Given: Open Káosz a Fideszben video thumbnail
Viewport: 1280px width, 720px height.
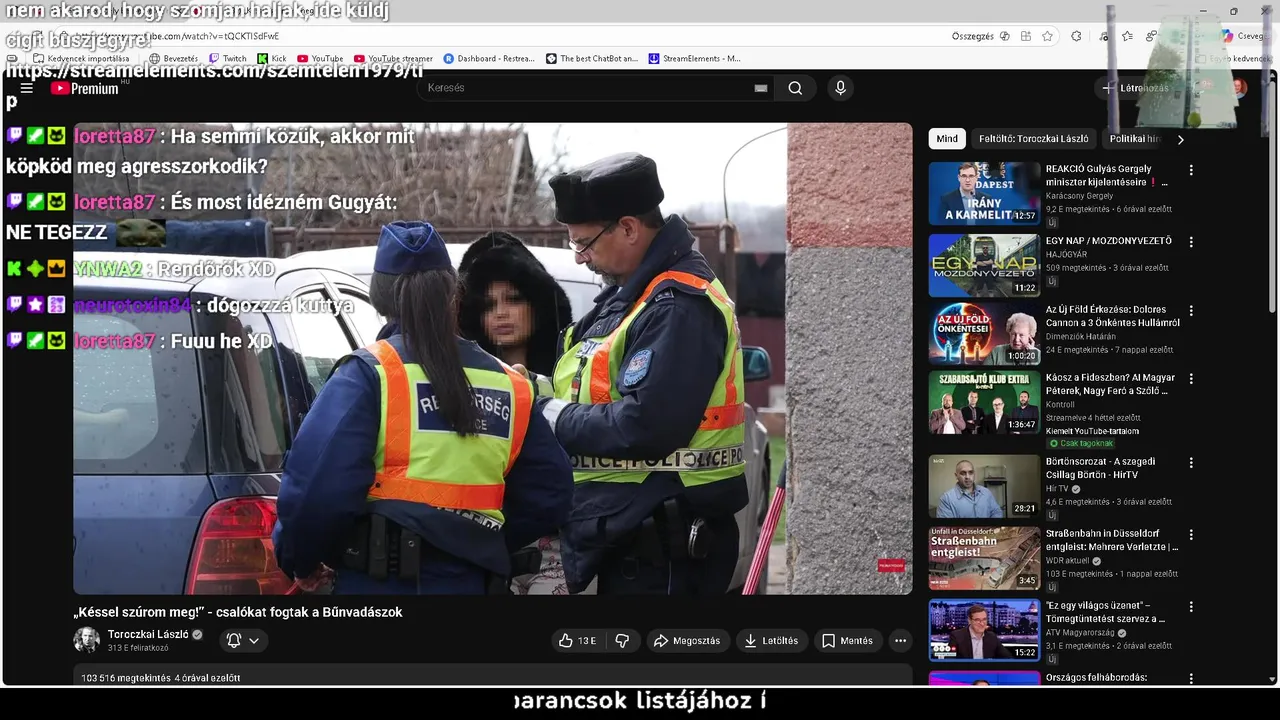Looking at the screenshot, I should tap(984, 403).
